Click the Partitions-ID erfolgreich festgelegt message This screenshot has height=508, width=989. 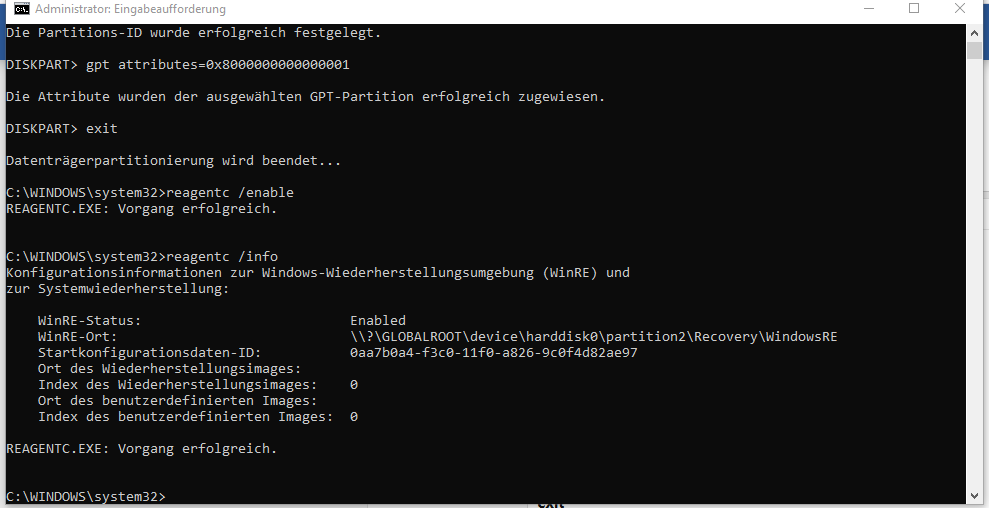(x=194, y=33)
